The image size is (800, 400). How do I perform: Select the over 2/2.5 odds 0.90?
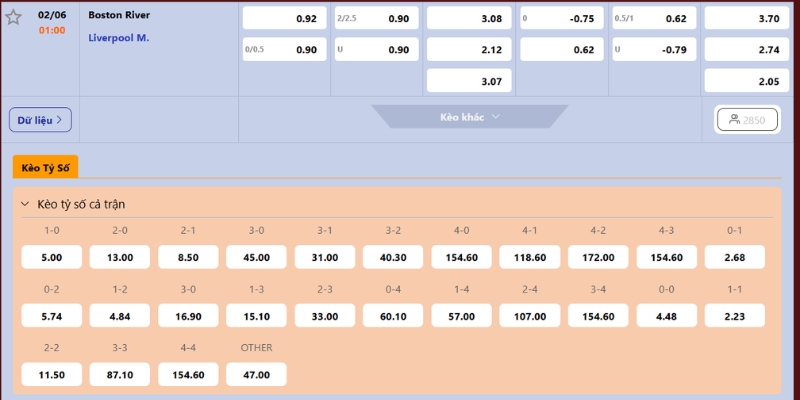377,18
